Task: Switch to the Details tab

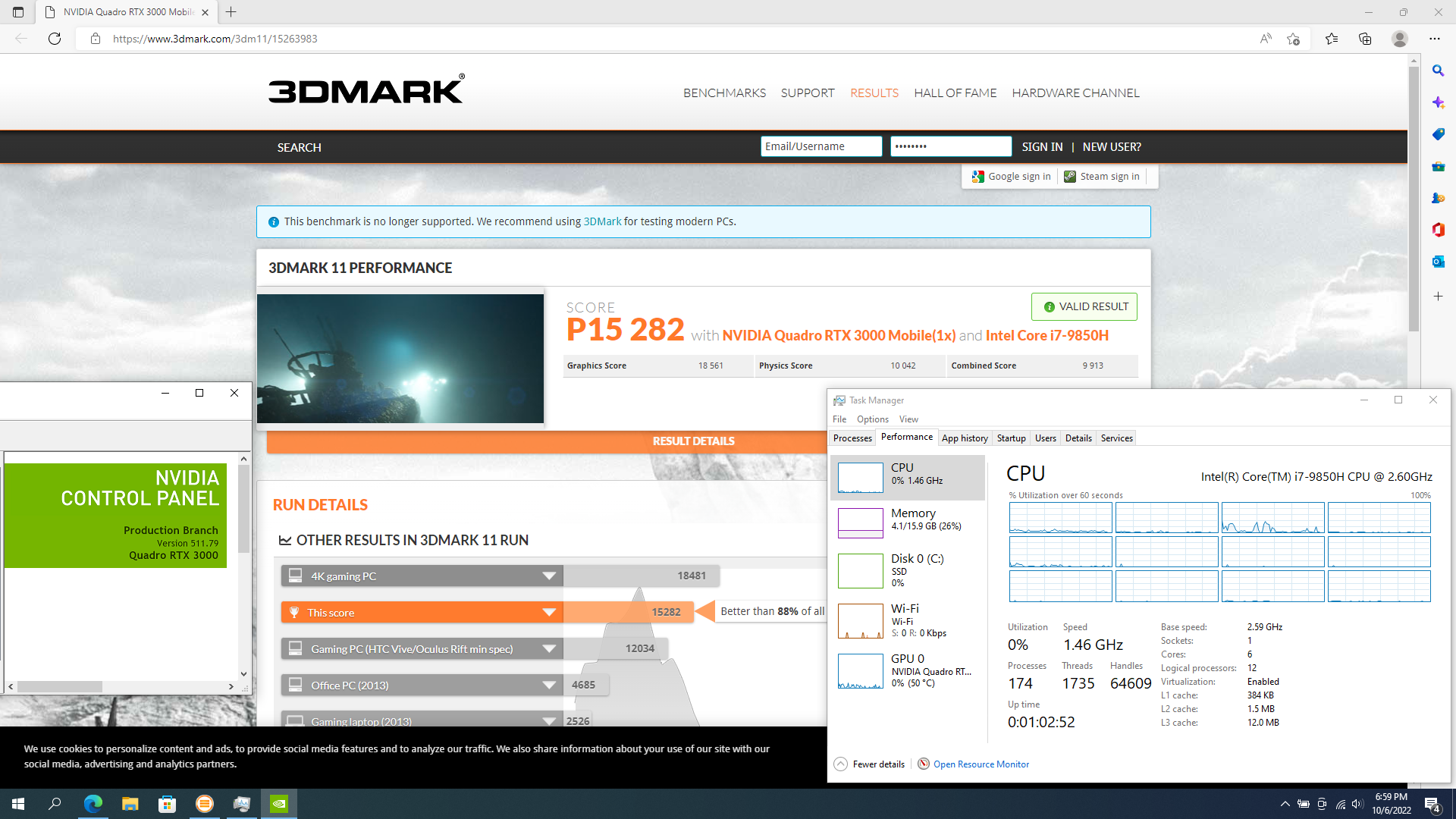Action: tap(1078, 438)
